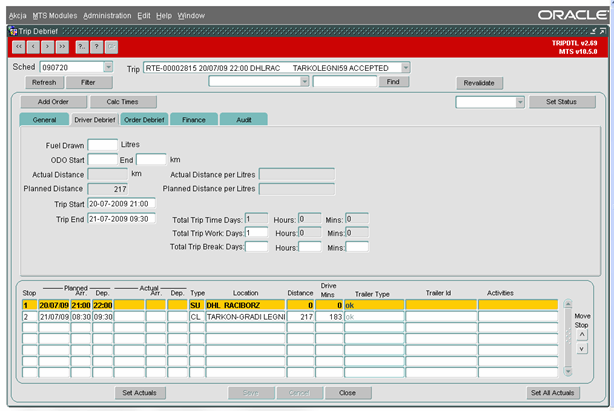Expand the Trip selection dropdown
Image resolution: width=614 pixels, height=411 pixels.
tap(406, 68)
